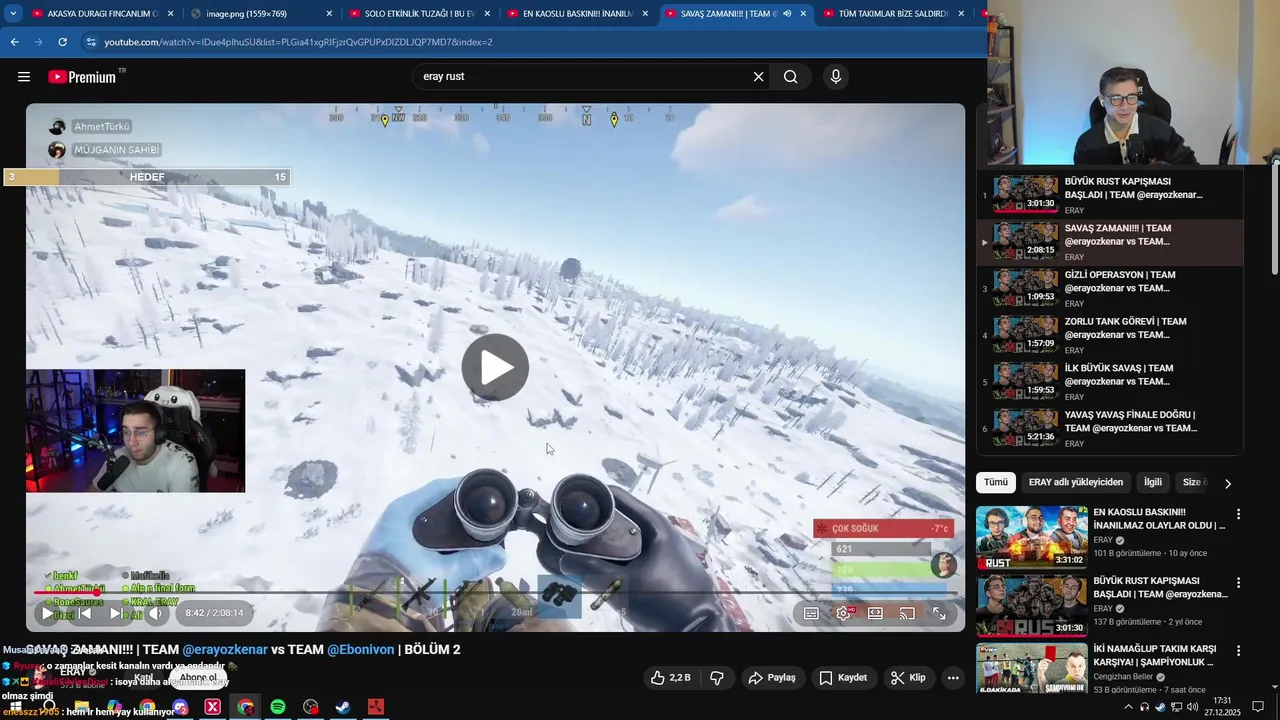Switch to TÜM TAKIMLAR BİZE SALDIRDI tab
The image size is (1280, 720).
click(893, 14)
